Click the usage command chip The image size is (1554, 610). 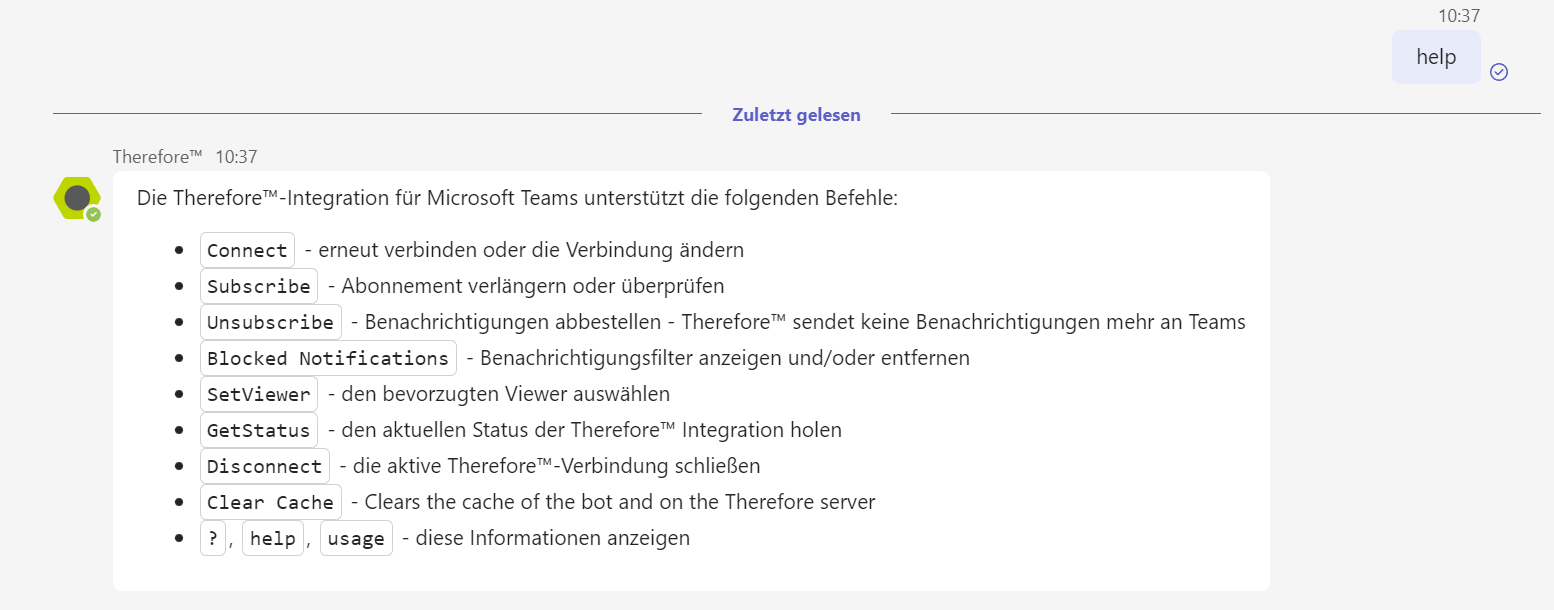[x=356, y=538]
